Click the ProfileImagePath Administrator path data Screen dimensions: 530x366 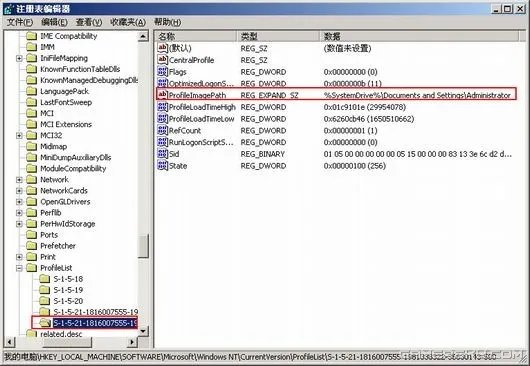(x=417, y=95)
